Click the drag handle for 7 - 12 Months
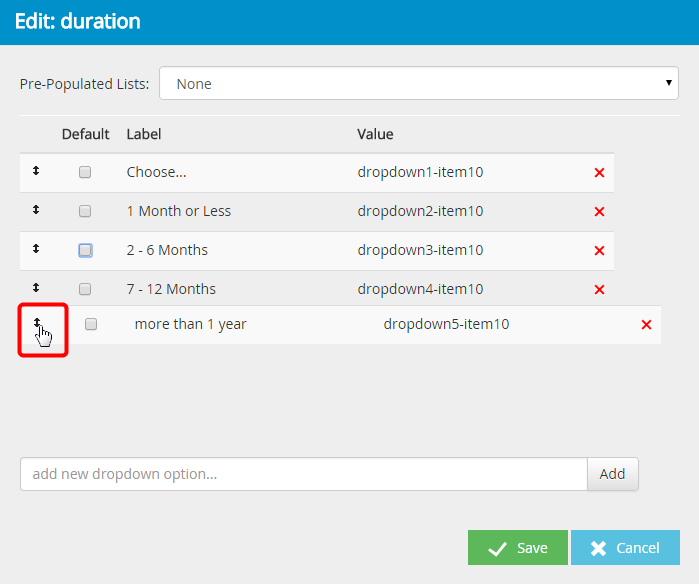699x585 pixels. point(36,289)
